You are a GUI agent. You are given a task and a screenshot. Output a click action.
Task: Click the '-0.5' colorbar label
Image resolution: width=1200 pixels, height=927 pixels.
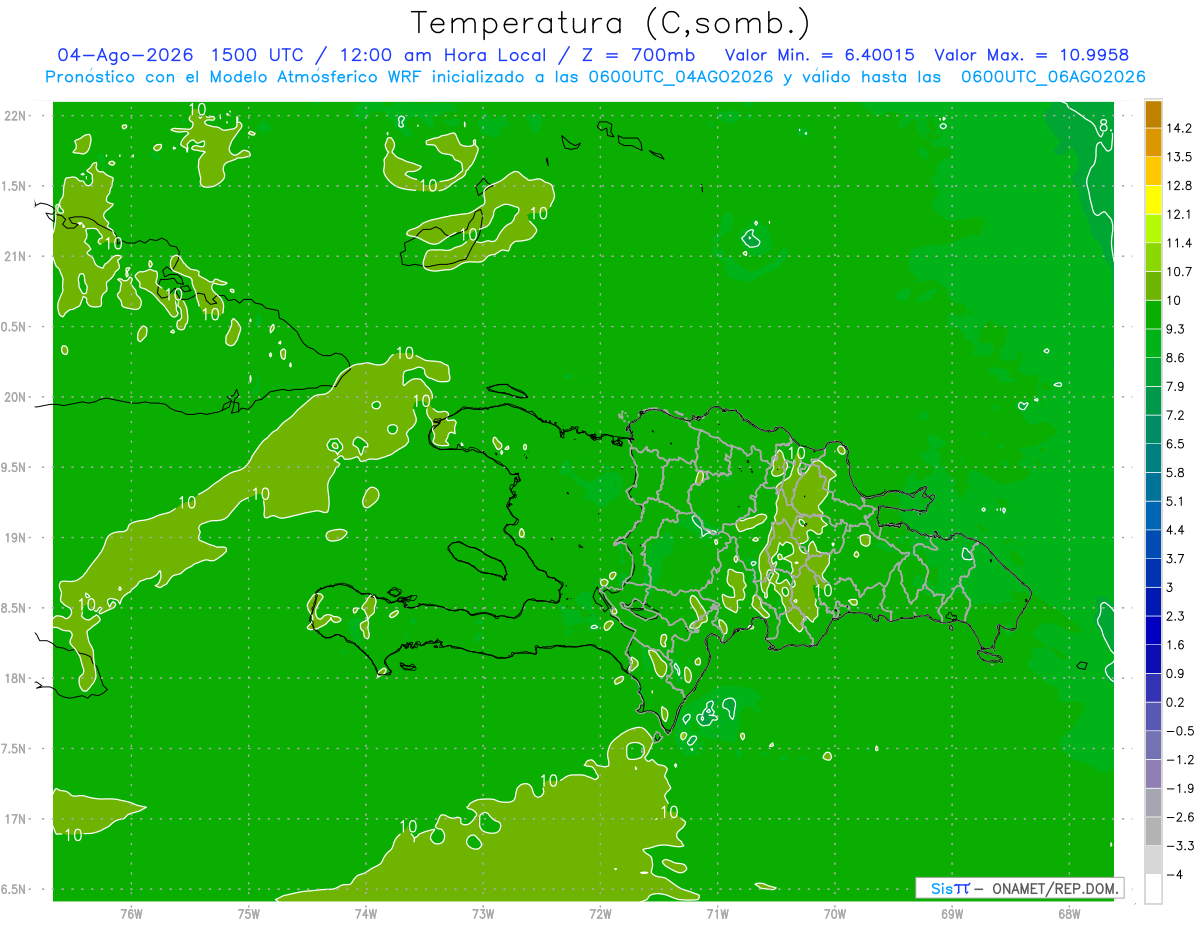pyautogui.click(x=1180, y=731)
